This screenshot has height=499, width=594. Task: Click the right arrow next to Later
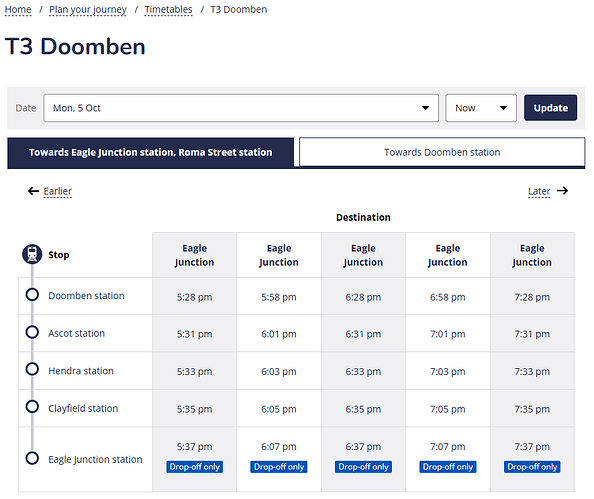click(x=563, y=191)
